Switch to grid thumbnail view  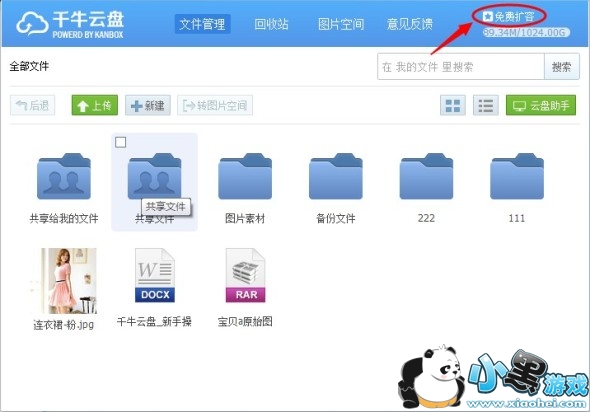[x=453, y=105]
